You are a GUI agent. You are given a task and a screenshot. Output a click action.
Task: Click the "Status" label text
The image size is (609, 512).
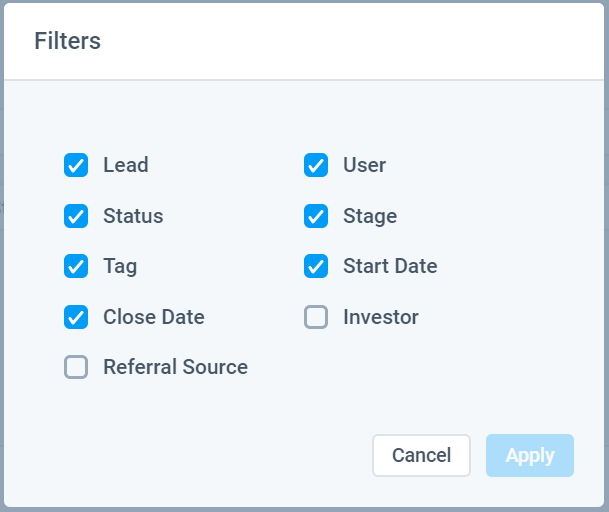[133, 216]
